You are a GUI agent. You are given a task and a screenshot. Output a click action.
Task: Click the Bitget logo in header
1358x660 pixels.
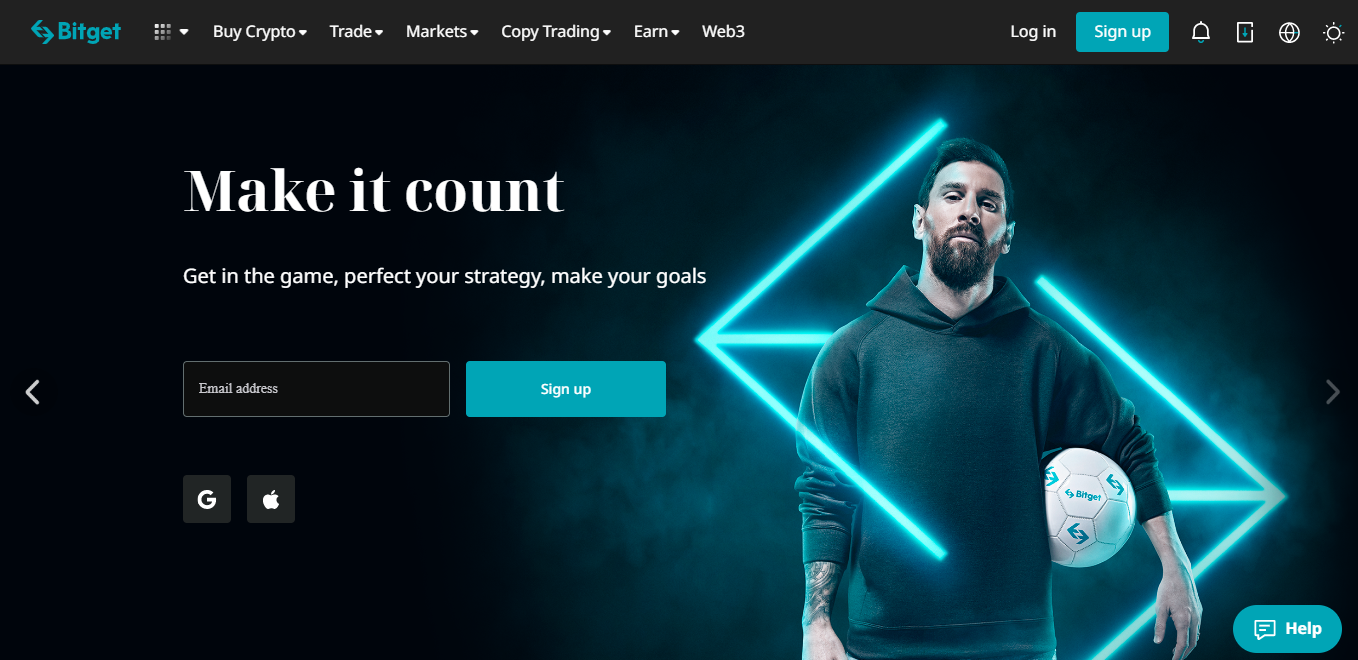click(76, 31)
